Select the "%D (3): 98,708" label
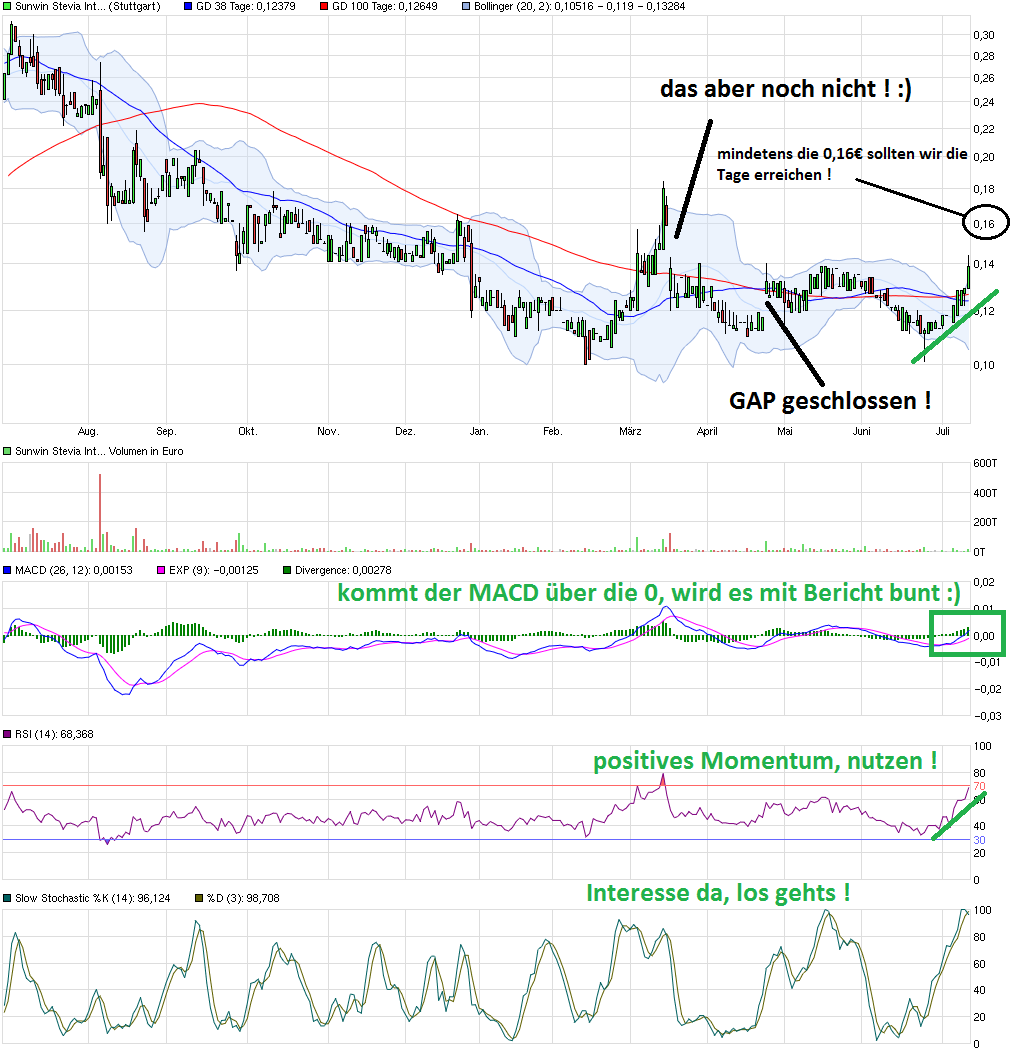1012x1054 pixels. tap(243, 898)
